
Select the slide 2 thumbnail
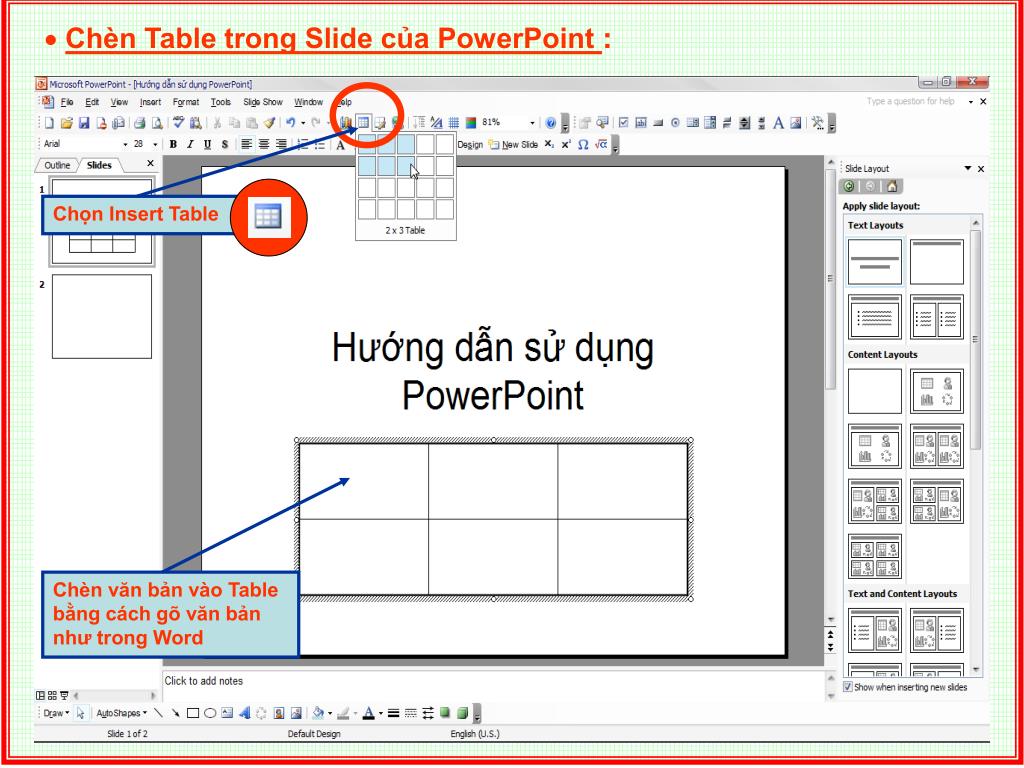pos(102,316)
